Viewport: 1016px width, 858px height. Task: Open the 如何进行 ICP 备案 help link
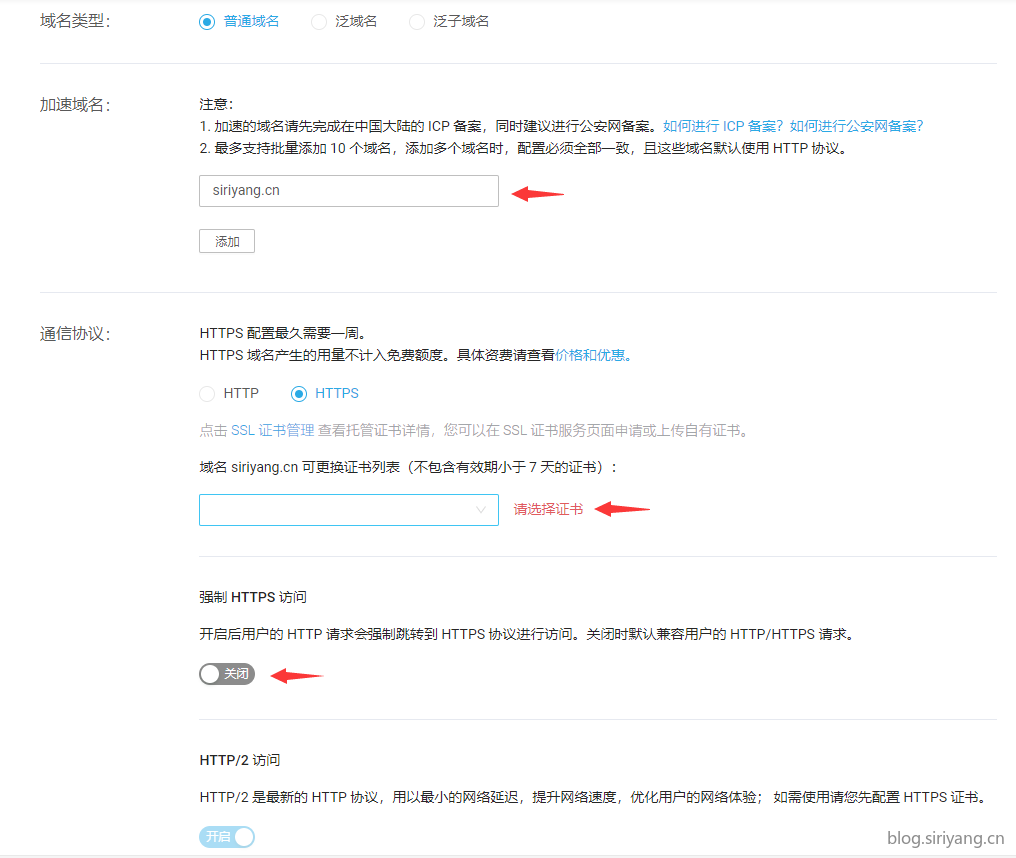point(724,126)
